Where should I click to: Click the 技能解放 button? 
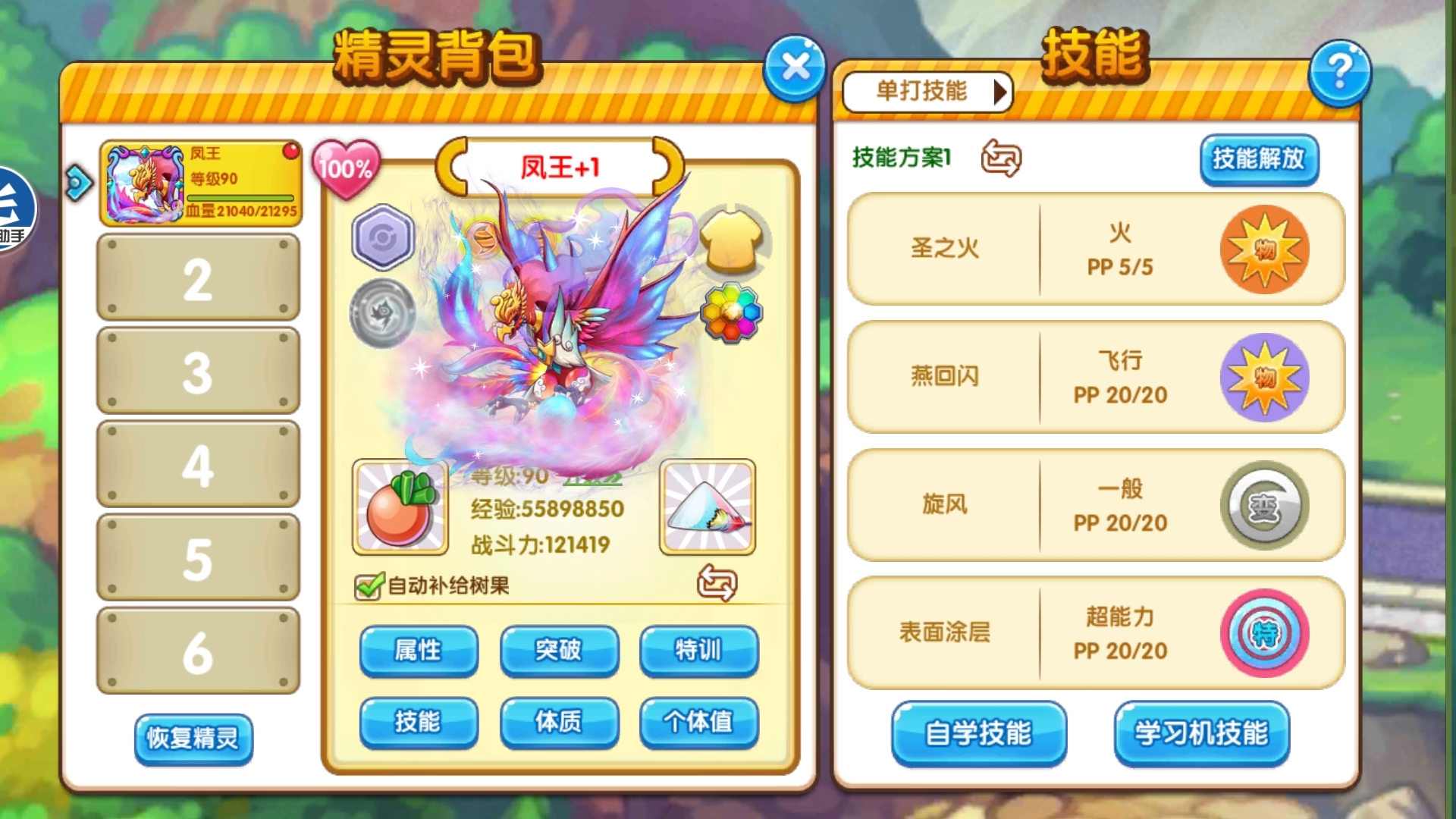coord(1259,159)
